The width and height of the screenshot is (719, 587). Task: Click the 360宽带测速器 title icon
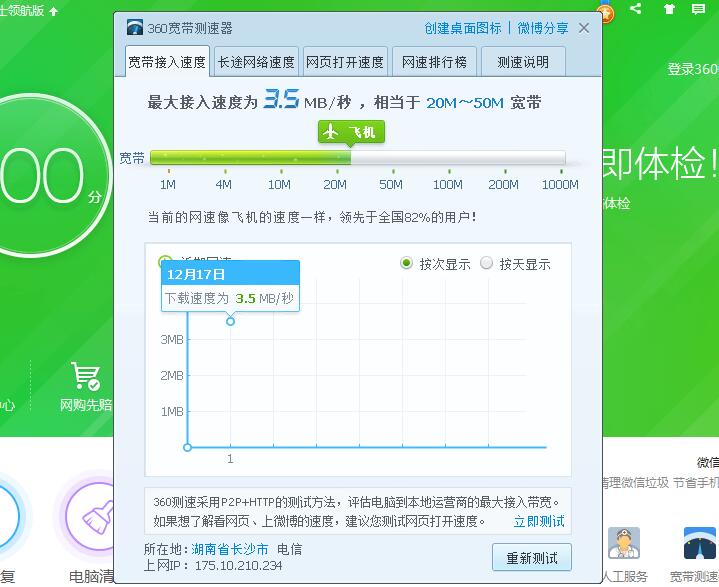pyautogui.click(x=135, y=28)
